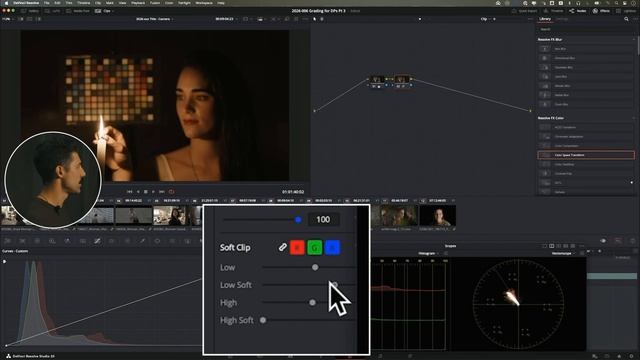Open the Qualifier eyedropper palette
This screenshot has width=640, height=360.
click(142, 241)
